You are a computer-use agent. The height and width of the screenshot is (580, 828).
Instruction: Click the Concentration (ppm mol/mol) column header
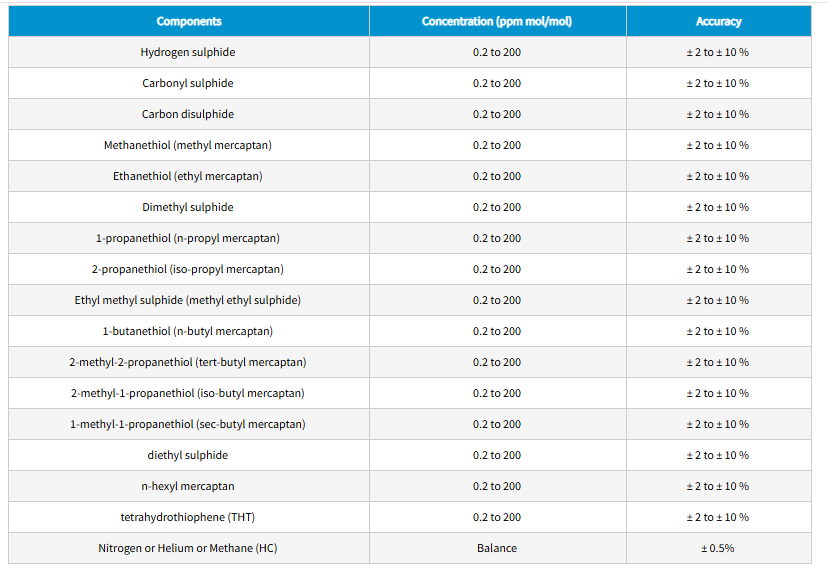pyautogui.click(x=497, y=21)
